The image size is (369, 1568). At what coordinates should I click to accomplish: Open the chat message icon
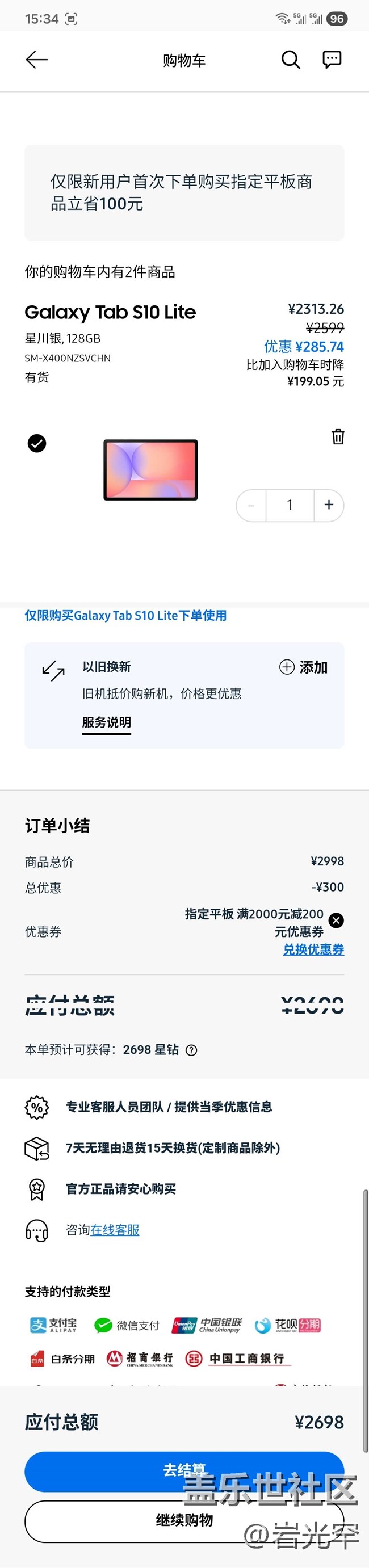click(332, 60)
